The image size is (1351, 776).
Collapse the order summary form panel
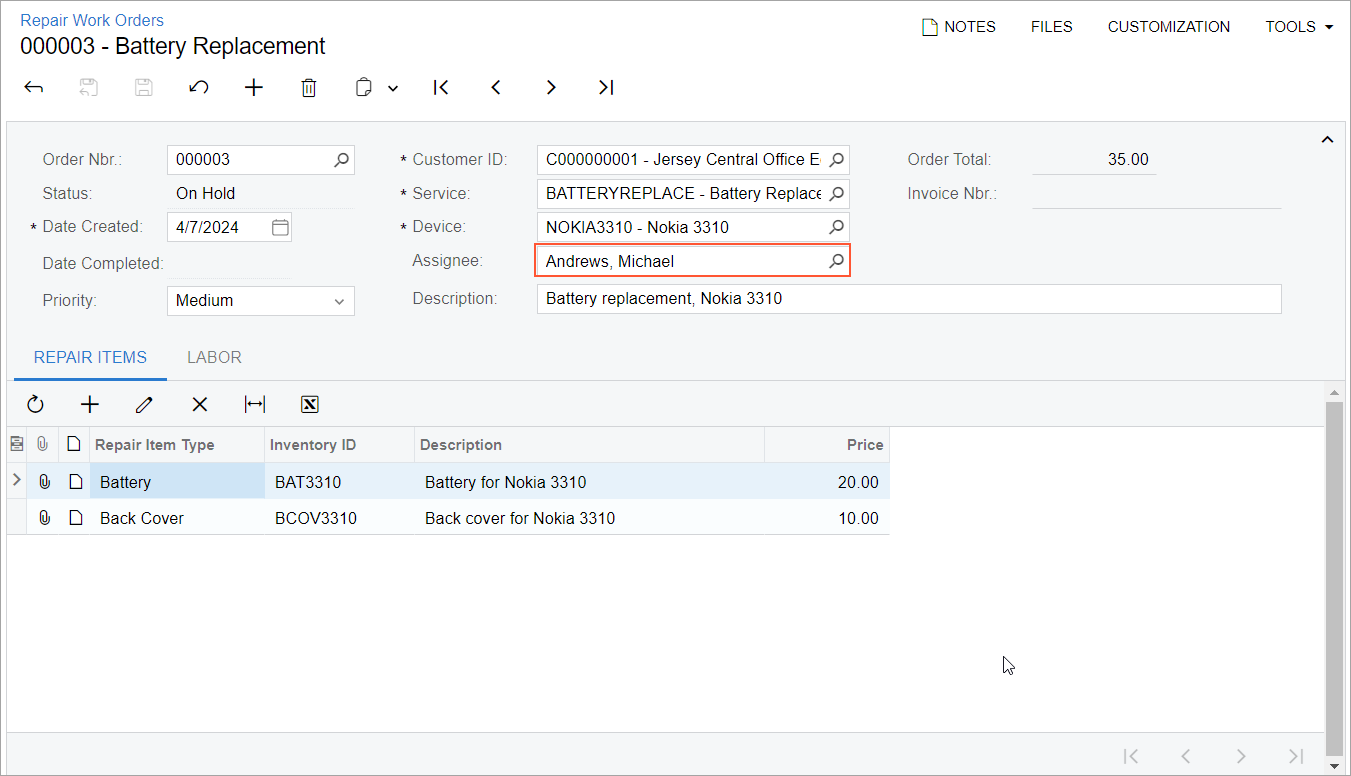[1327, 140]
